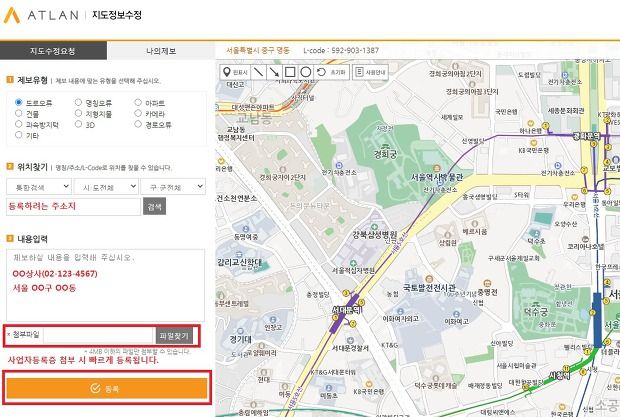Click the 시청역 station label on map
The height and width of the screenshot is (417, 620).
[x=560, y=375]
